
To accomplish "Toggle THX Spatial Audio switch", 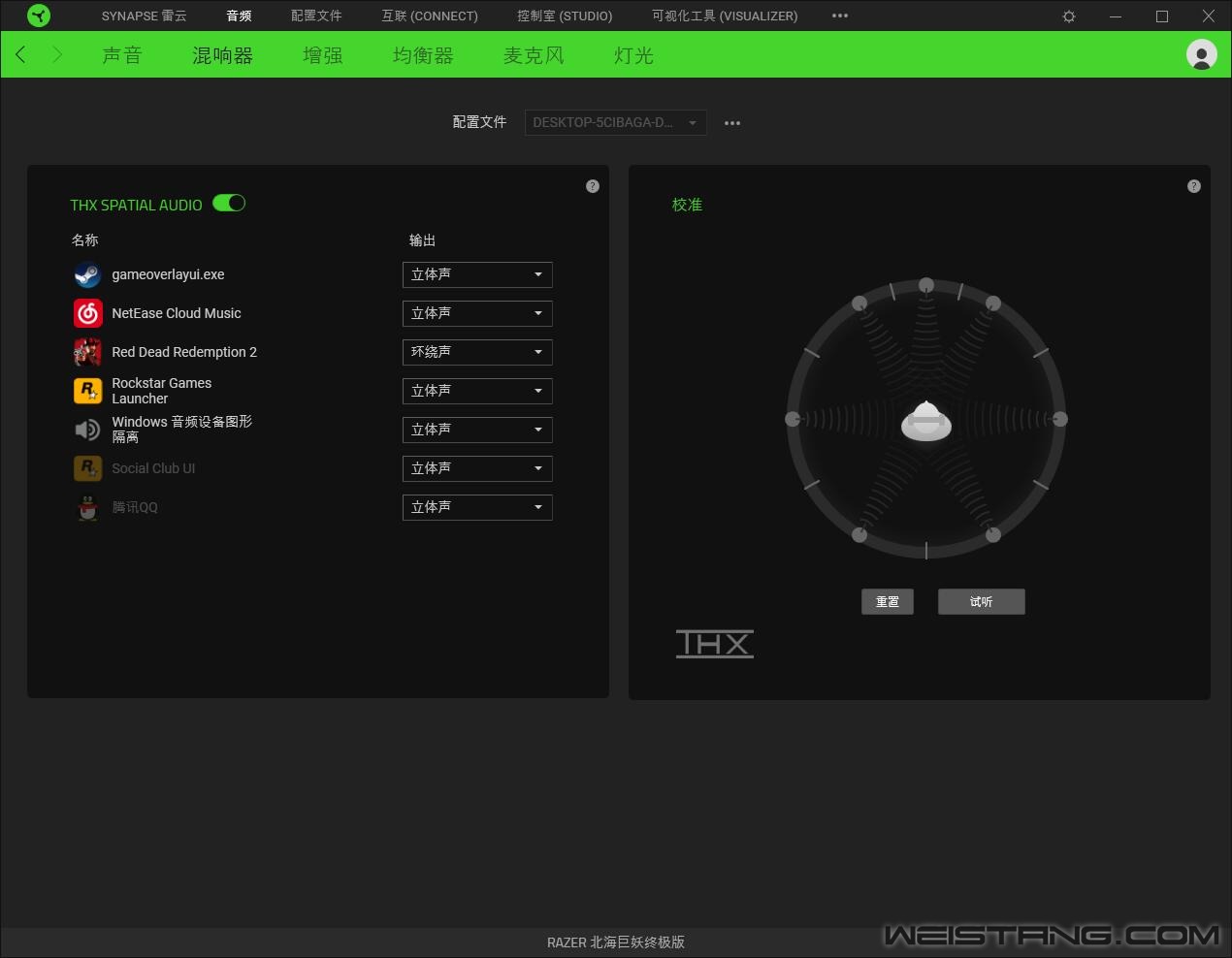I will click(229, 203).
